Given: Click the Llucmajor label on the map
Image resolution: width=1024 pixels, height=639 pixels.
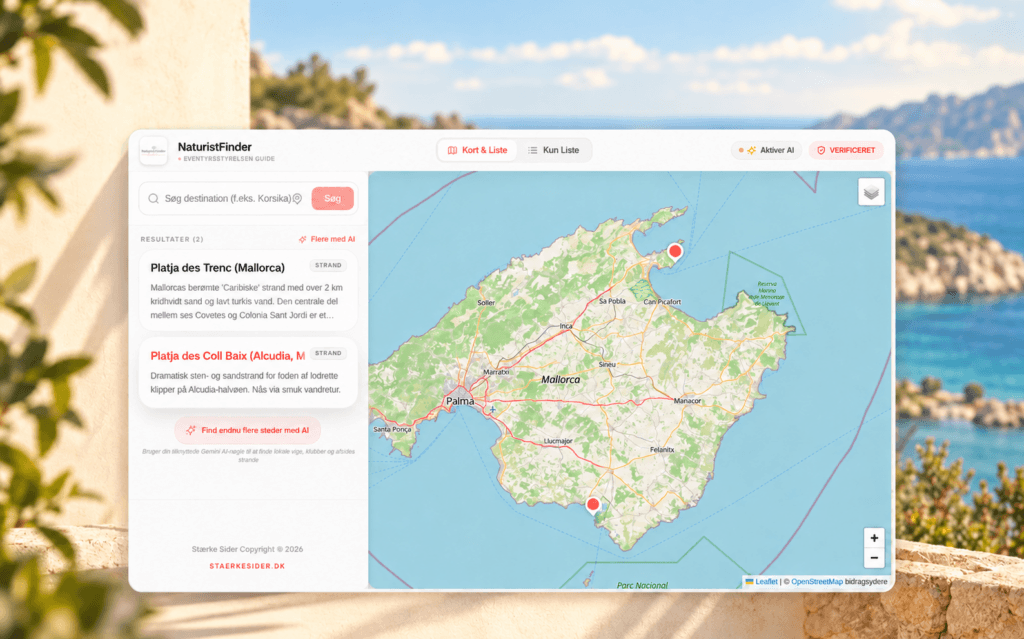Looking at the screenshot, I should tap(558, 442).
